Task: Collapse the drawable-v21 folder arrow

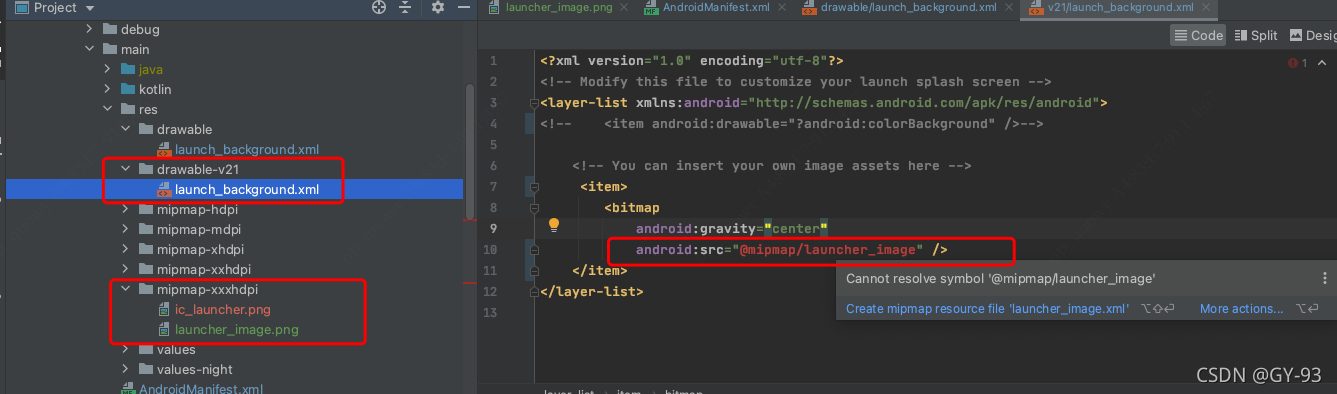Action: click(125, 169)
